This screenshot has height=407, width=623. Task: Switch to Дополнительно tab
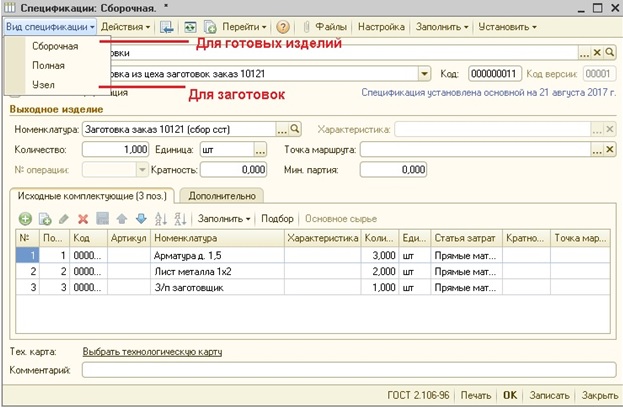pyautogui.click(x=222, y=196)
